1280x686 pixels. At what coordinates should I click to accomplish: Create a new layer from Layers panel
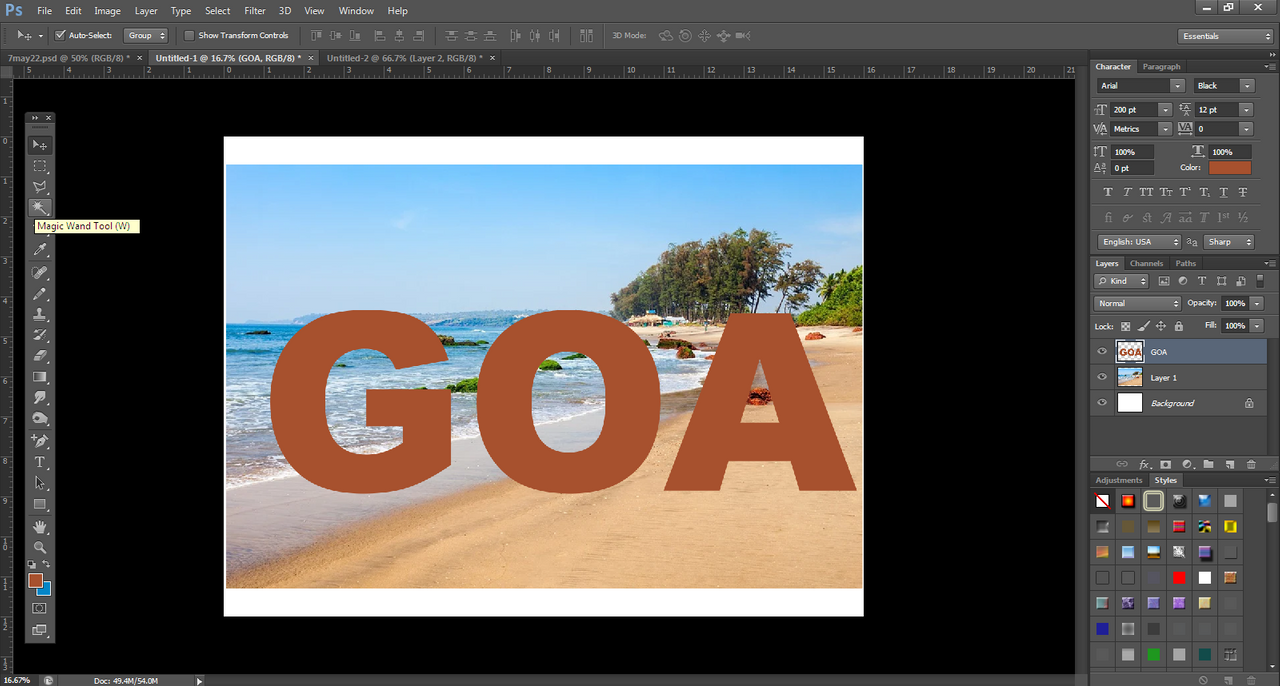point(1230,465)
